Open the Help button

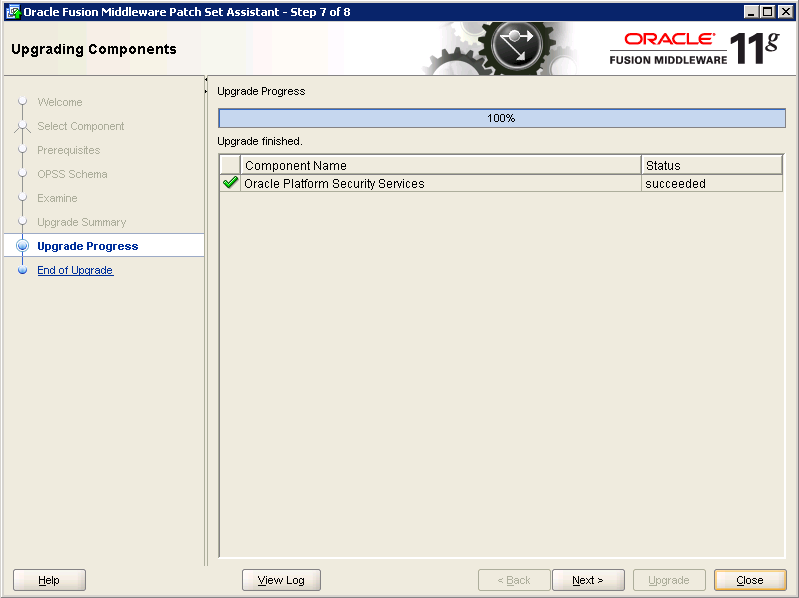click(49, 580)
